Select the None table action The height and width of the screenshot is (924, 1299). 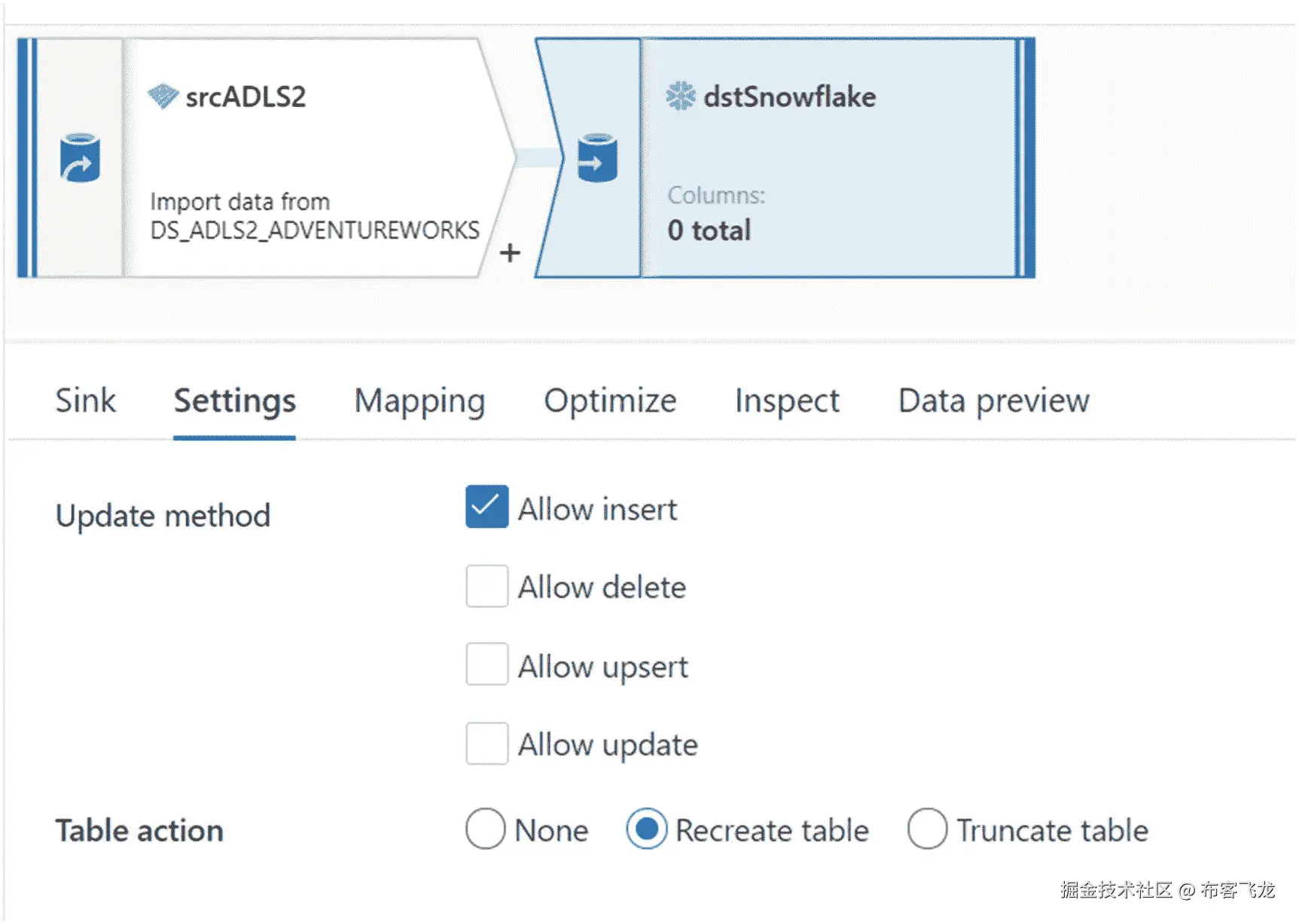[486, 829]
